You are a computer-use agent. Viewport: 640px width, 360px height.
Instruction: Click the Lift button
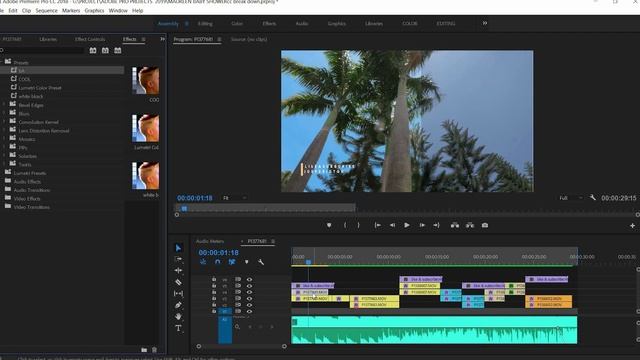point(455,225)
